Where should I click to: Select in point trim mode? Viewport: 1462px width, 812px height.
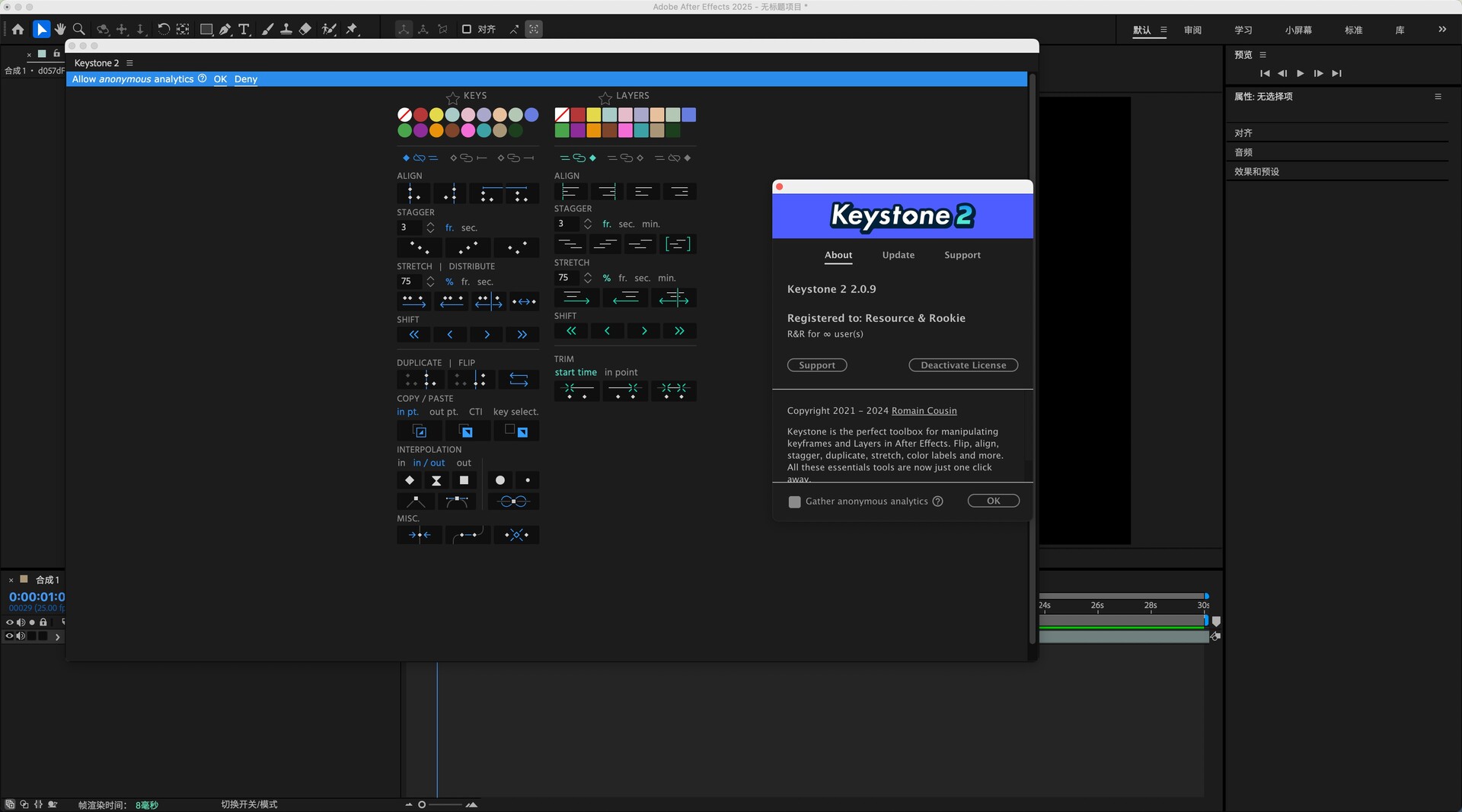621,372
